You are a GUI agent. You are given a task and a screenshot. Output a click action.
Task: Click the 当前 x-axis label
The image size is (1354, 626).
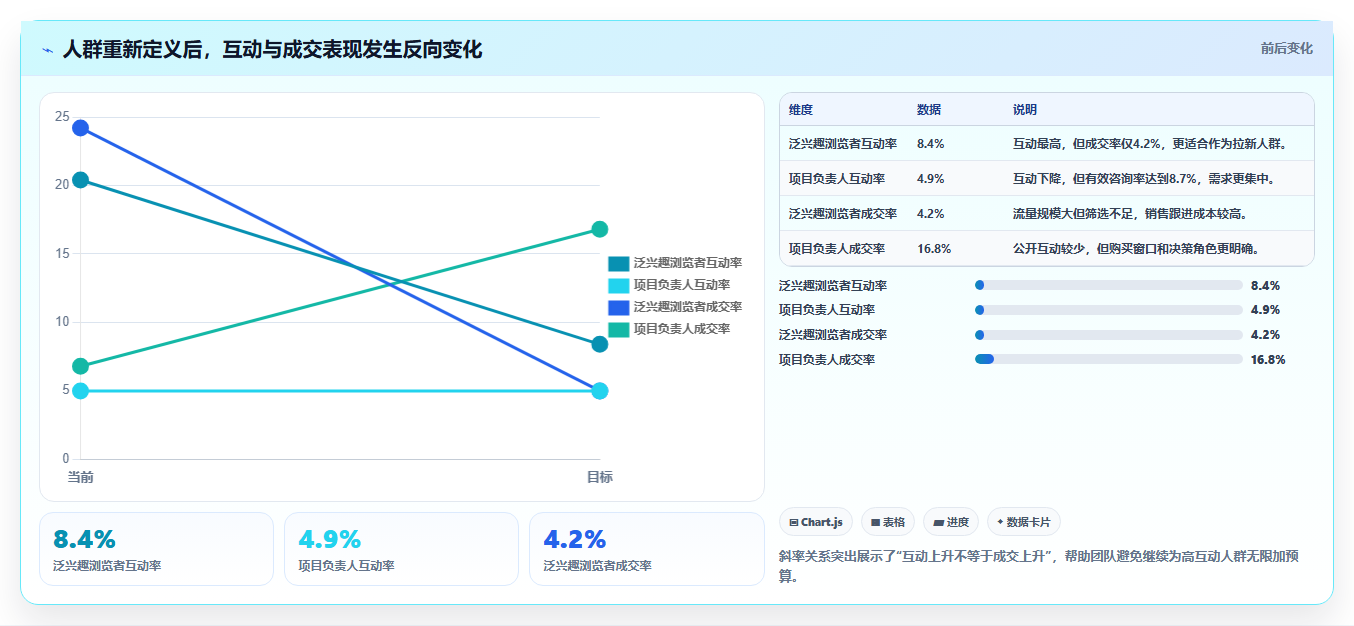point(80,477)
